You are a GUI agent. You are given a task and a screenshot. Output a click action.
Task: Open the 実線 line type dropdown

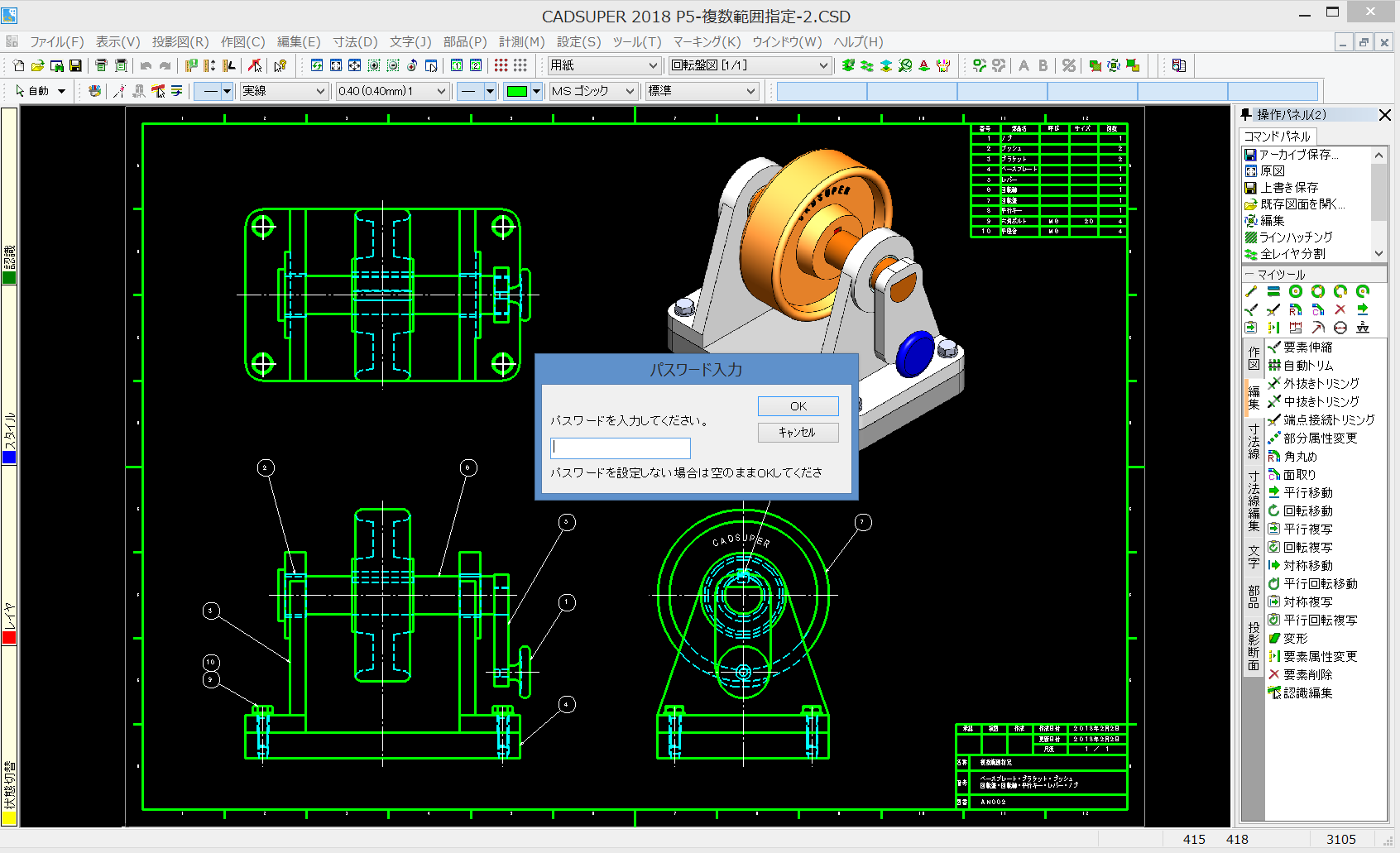[284, 91]
